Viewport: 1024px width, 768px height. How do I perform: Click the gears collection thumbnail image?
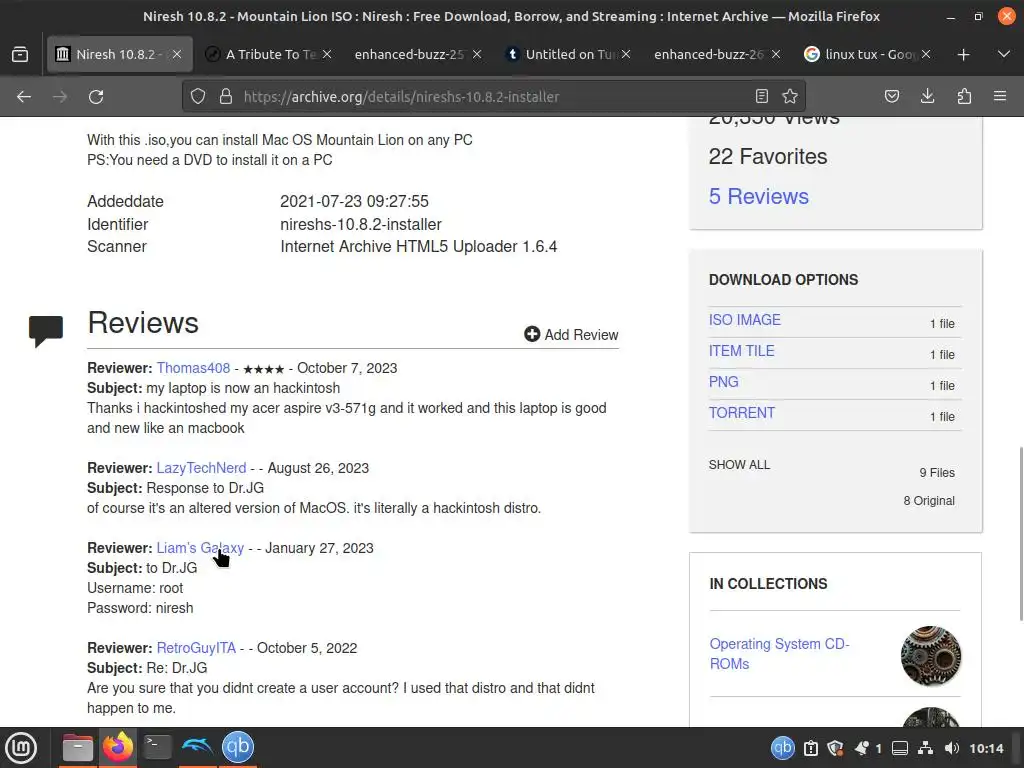tap(931, 656)
